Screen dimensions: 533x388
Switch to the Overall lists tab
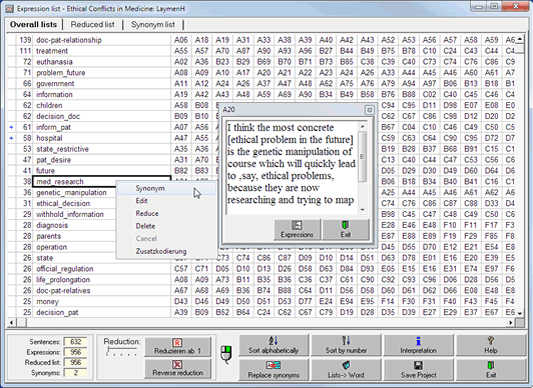point(33,24)
